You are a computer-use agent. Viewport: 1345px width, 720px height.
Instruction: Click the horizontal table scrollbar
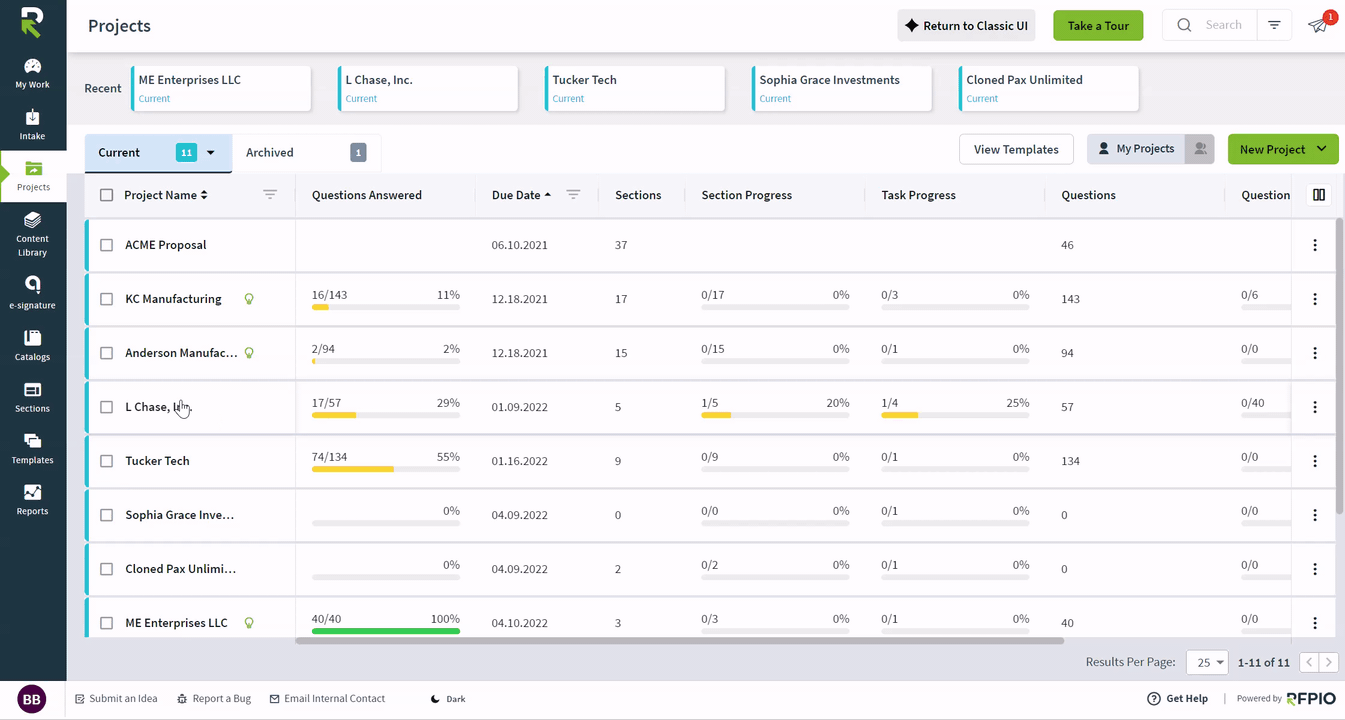[680, 640]
